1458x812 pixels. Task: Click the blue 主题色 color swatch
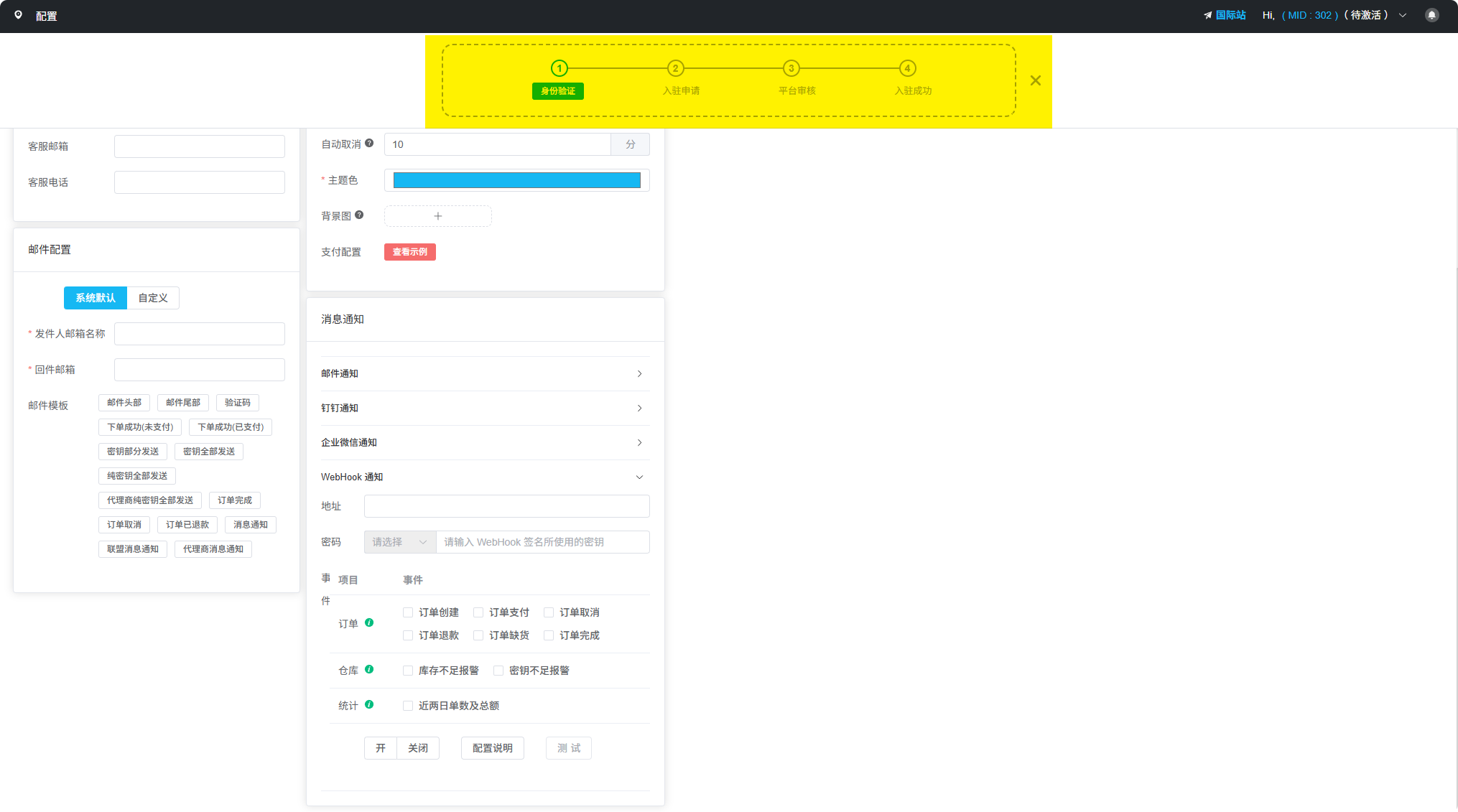point(516,180)
